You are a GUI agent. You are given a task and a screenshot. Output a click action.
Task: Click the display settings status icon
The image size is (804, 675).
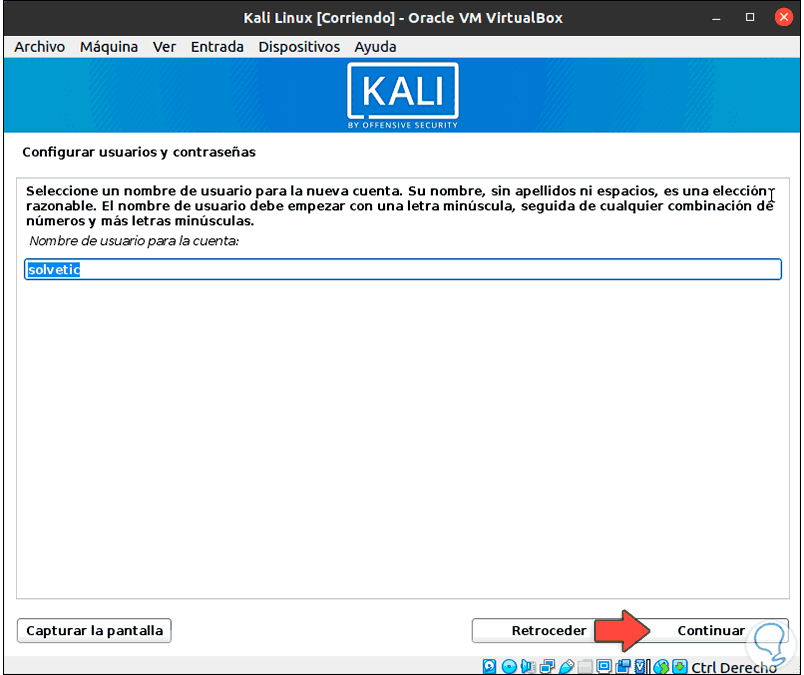click(x=604, y=666)
